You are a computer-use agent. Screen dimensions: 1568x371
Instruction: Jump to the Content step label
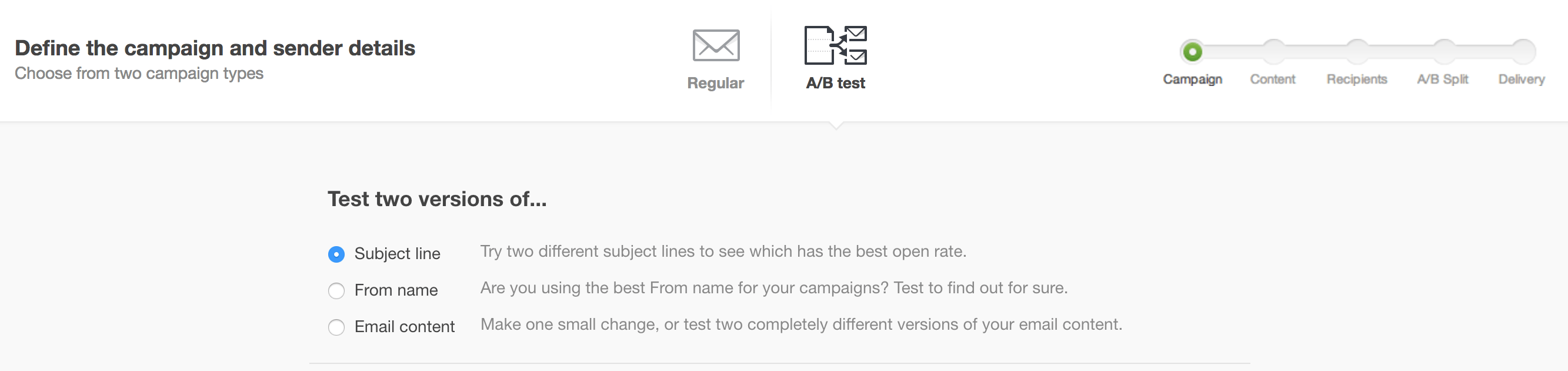click(x=1272, y=79)
